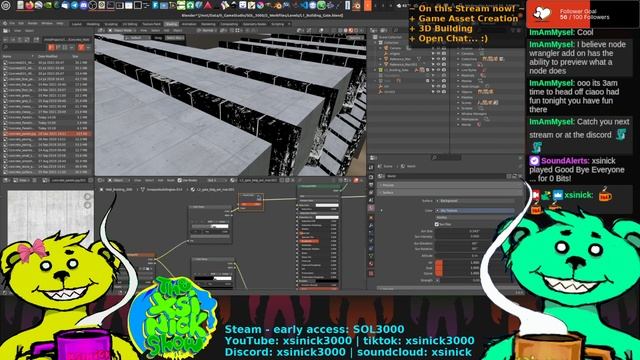Screen dimensions: 640x360
Task: Open World properties tab icon
Action: pos(371,208)
